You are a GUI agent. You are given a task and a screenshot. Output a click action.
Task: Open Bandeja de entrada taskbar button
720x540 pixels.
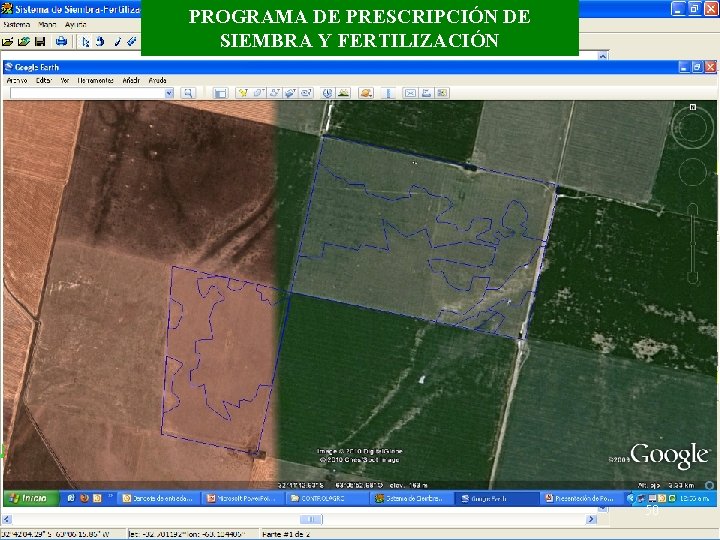pyautogui.click(x=159, y=498)
